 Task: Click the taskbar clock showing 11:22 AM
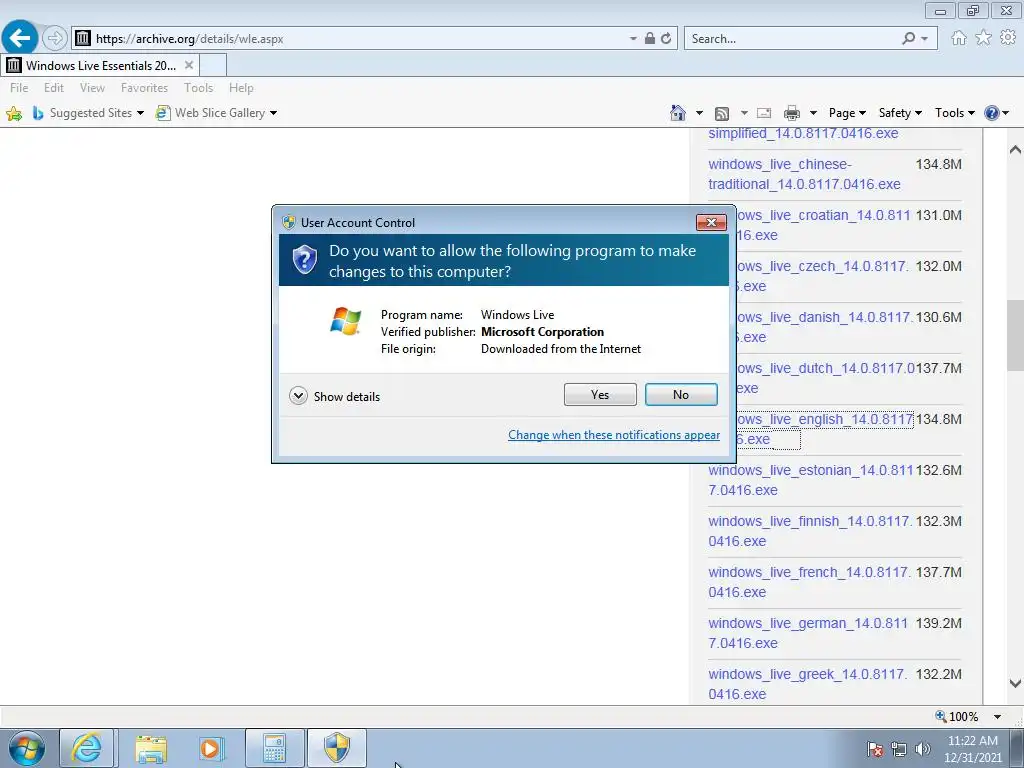click(x=972, y=749)
